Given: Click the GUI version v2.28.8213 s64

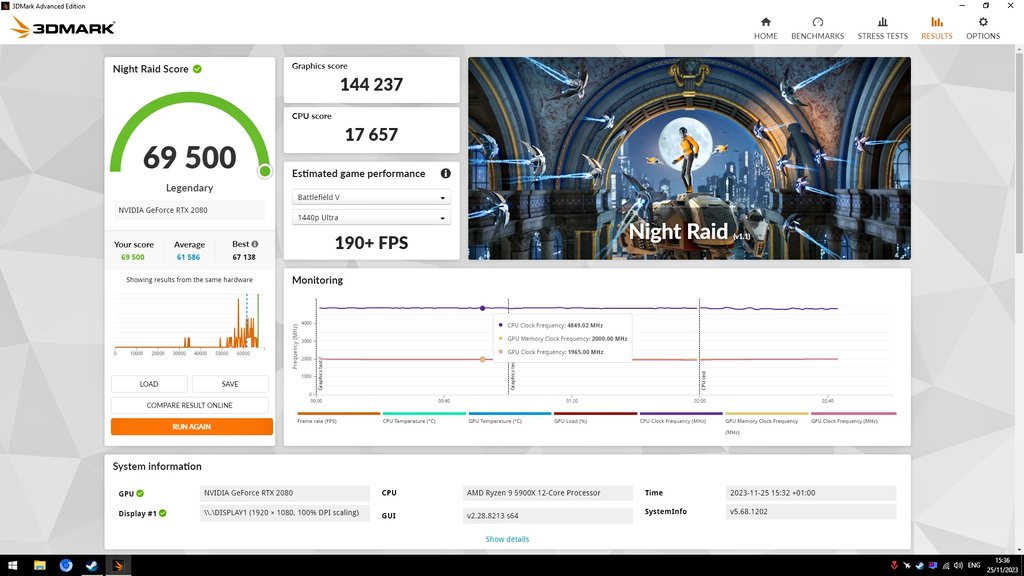Looking at the screenshot, I should click(x=547, y=515).
